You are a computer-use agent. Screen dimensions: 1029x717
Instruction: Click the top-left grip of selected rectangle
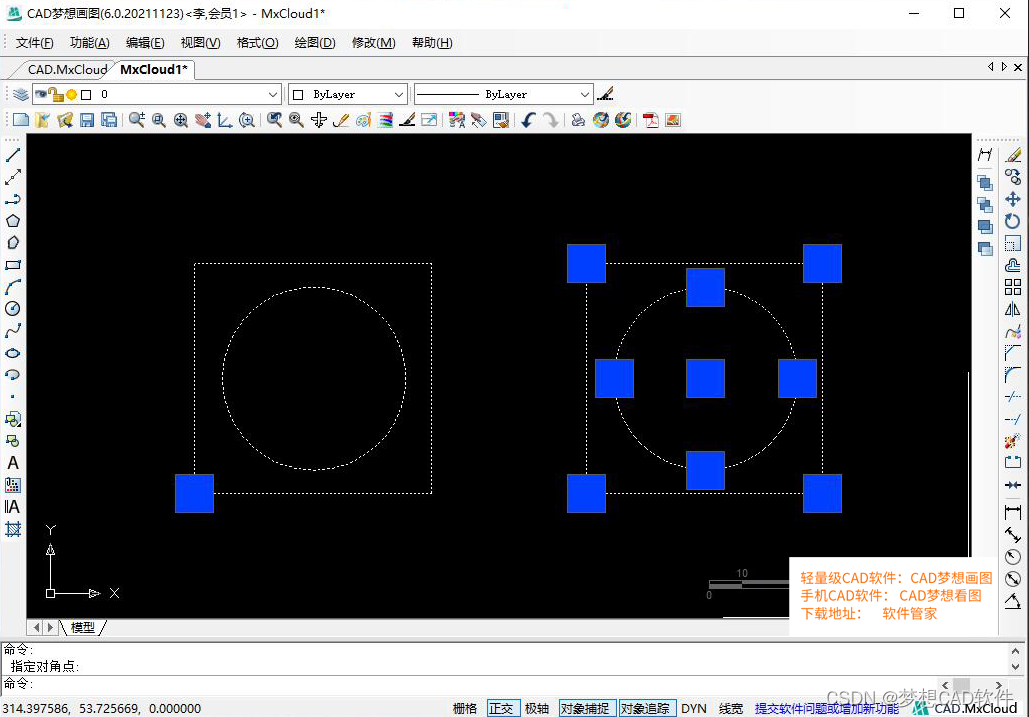tap(586, 264)
